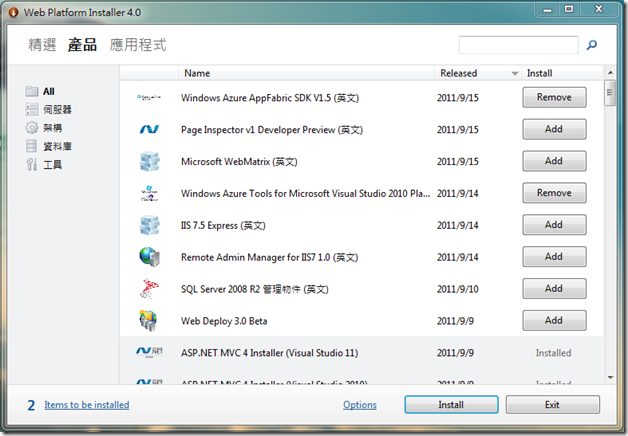Open the Items to be installed link
The height and width of the screenshot is (436, 628).
point(87,405)
